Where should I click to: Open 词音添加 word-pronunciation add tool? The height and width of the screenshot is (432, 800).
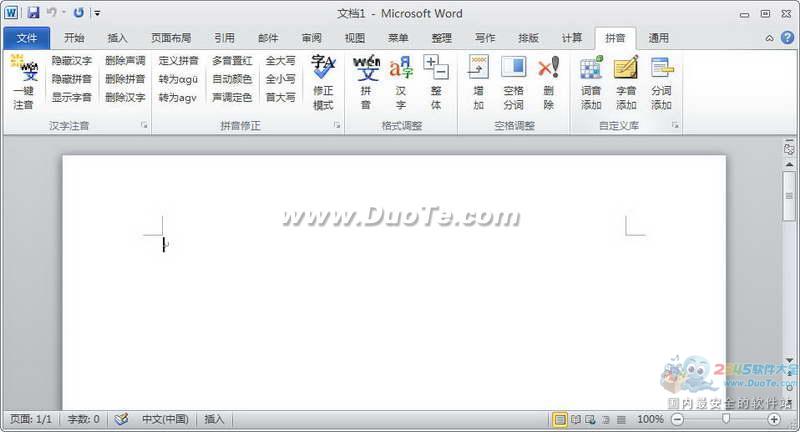[591, 80]
